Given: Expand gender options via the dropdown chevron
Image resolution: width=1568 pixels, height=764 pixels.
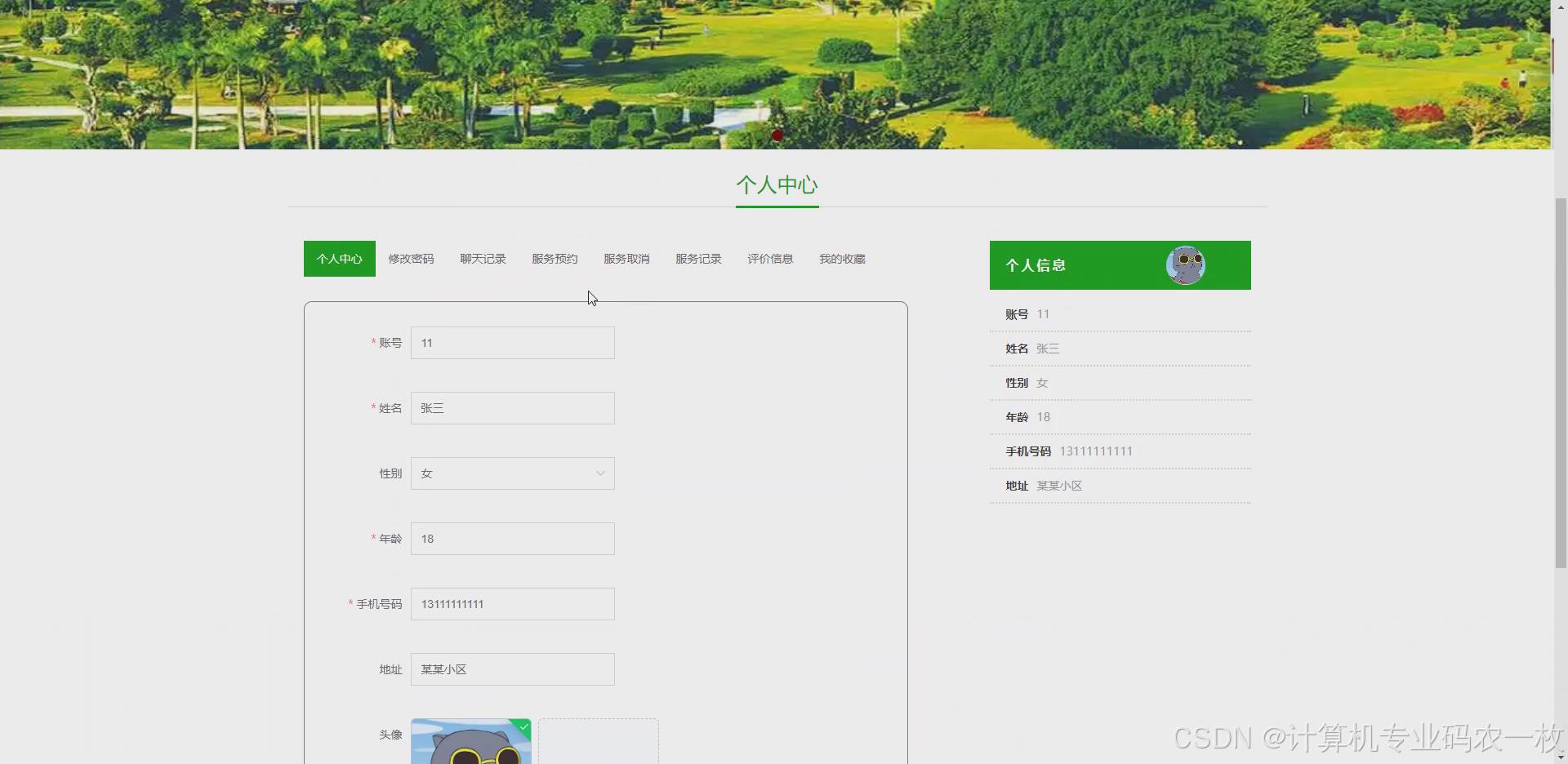Looking at the screenshot, I should click(x=600, y=473).
